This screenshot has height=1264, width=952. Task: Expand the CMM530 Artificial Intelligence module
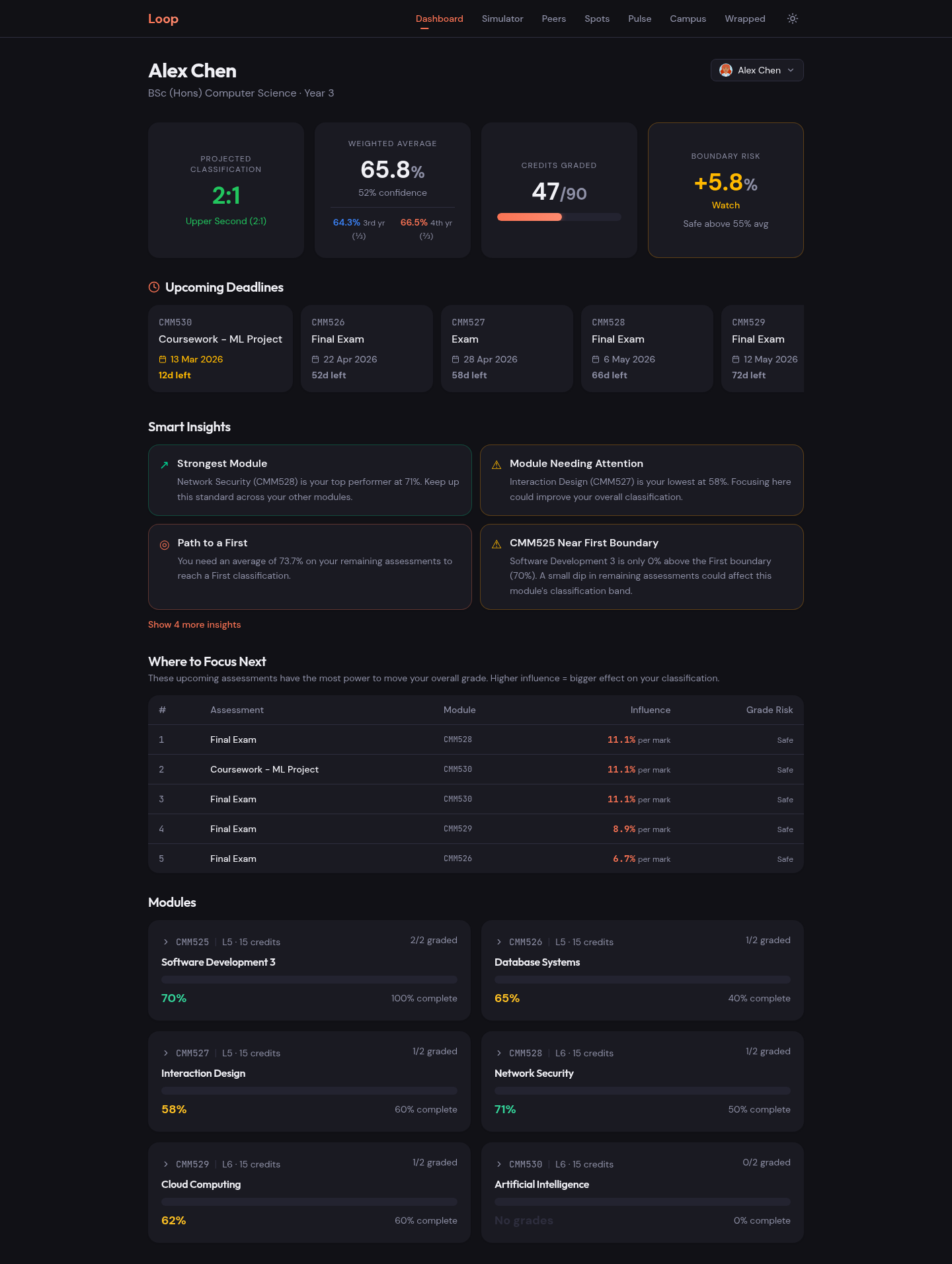click(499, 1164)
